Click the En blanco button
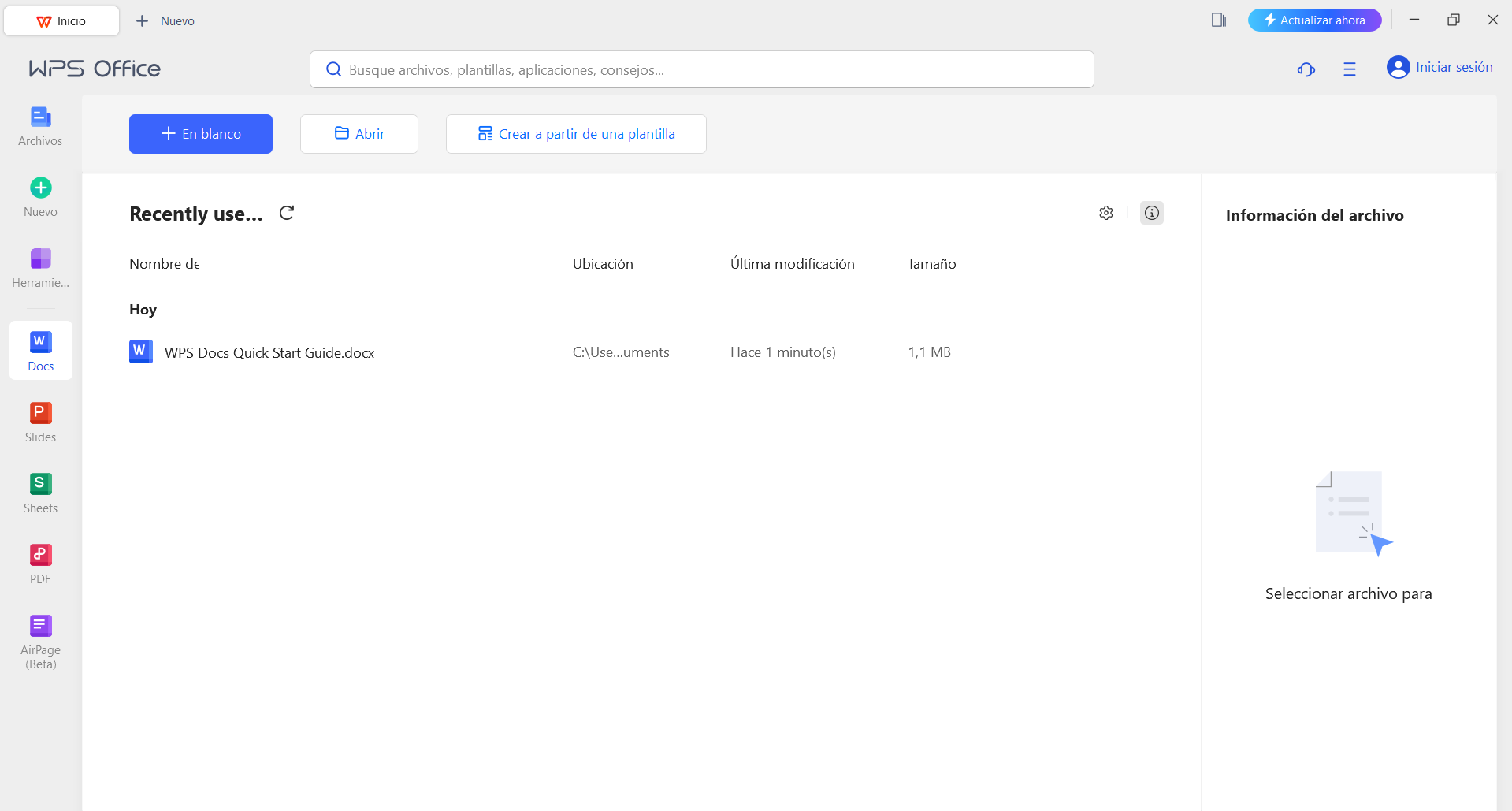The height and width of the screenshot is (811, 1512). coord(201,134)
